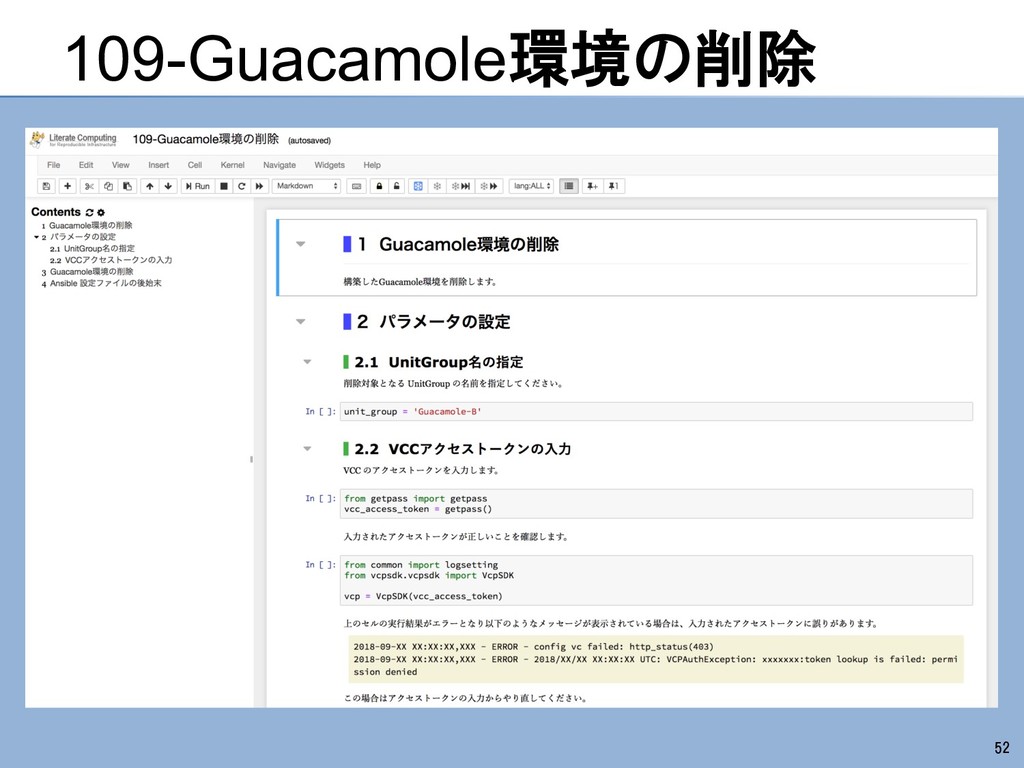Lock the selected cell with the closed padlock icon
The height and width of the screenshot is (768, 1024).
pos(379,186)
